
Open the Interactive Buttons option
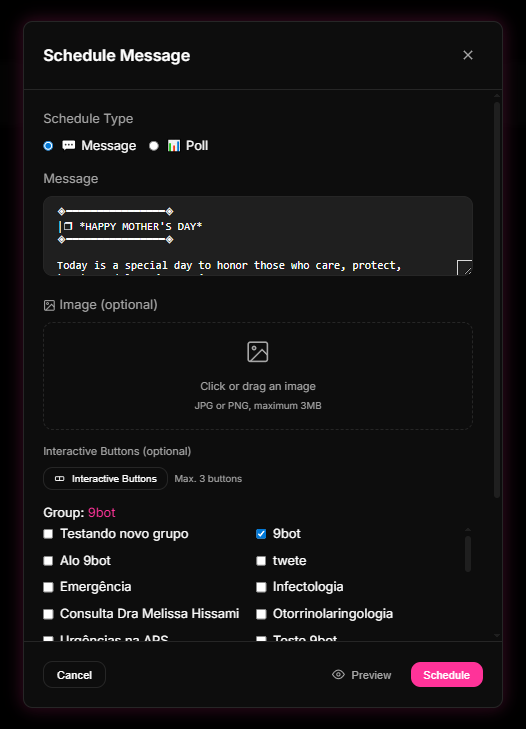coord(106,478)
